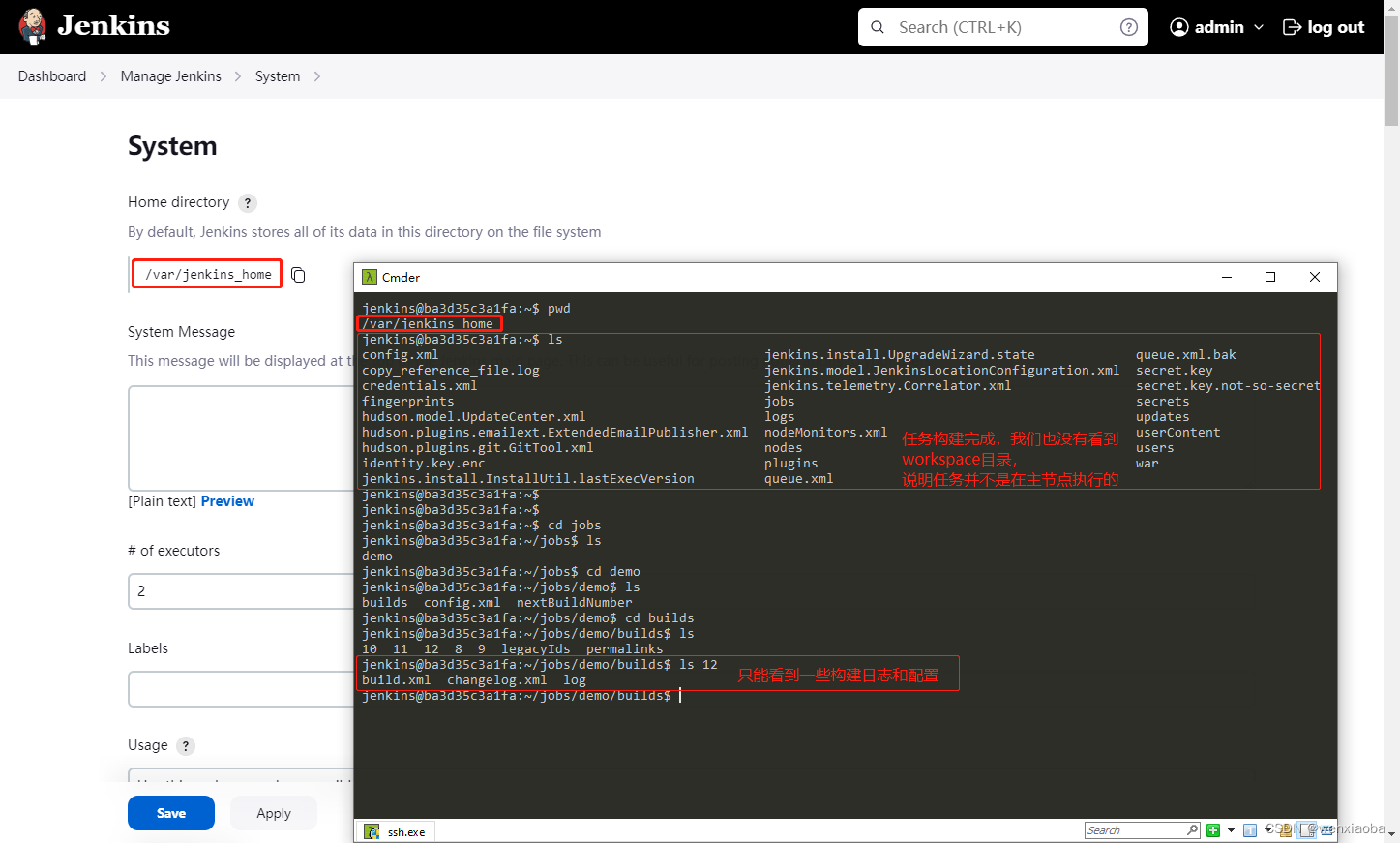This screenshot has width=1400, height=843.
Task: Click queue.xml.bak in terminal listing
Action: pos(1186,355)
